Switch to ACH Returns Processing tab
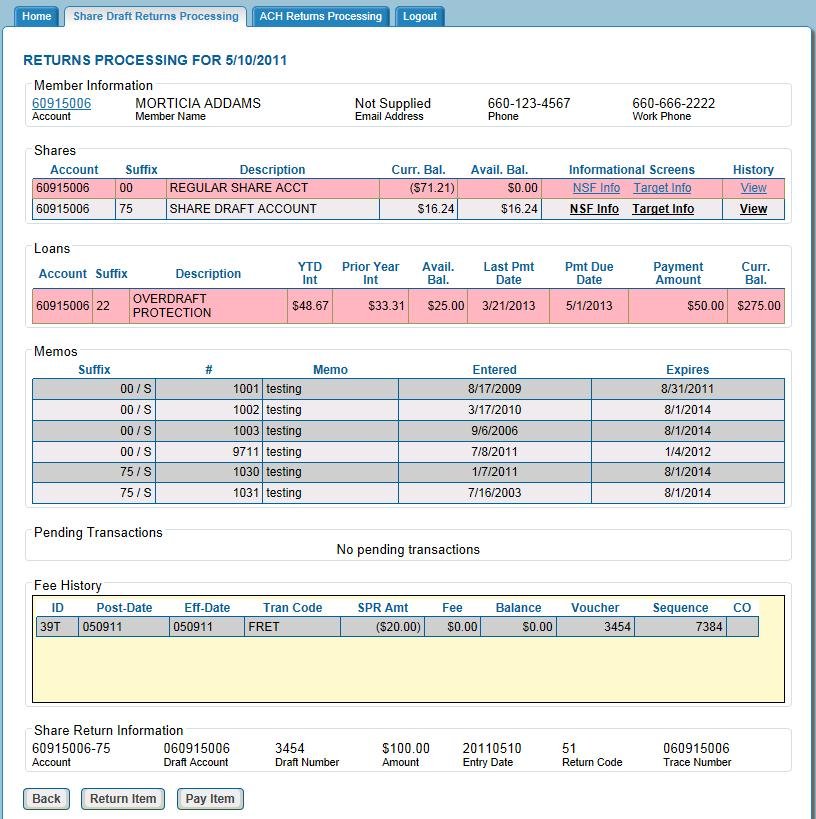Image resolution: width=816 pixels, height=819 pixels. 320,16
